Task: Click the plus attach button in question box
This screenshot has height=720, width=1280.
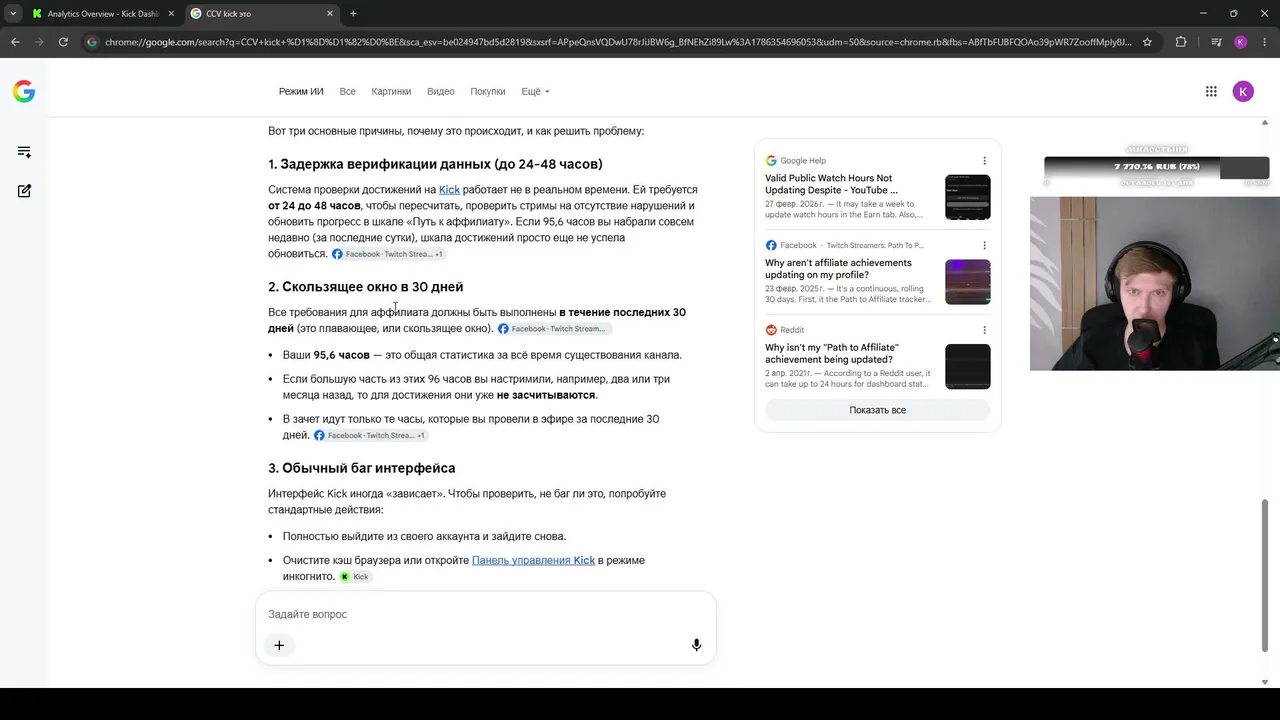Action: [x=279, y=645]
